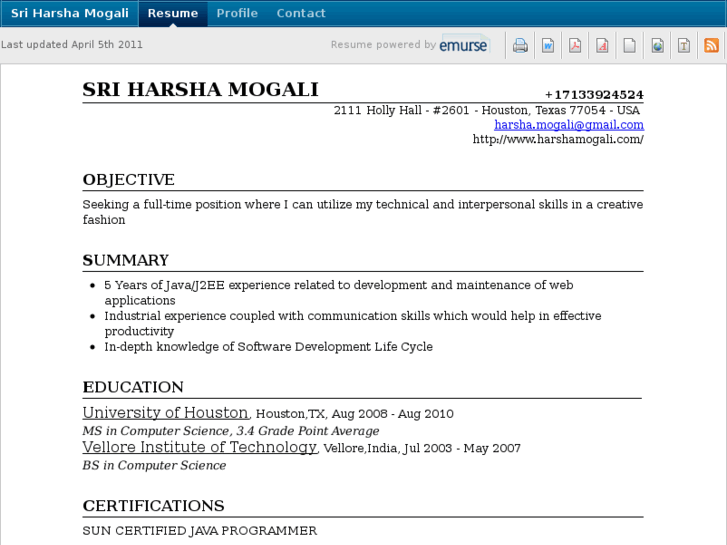Subscribe via the orange RSS feed icon
Image resolution: width=727 pixels, height=545 pixels.
711,45
